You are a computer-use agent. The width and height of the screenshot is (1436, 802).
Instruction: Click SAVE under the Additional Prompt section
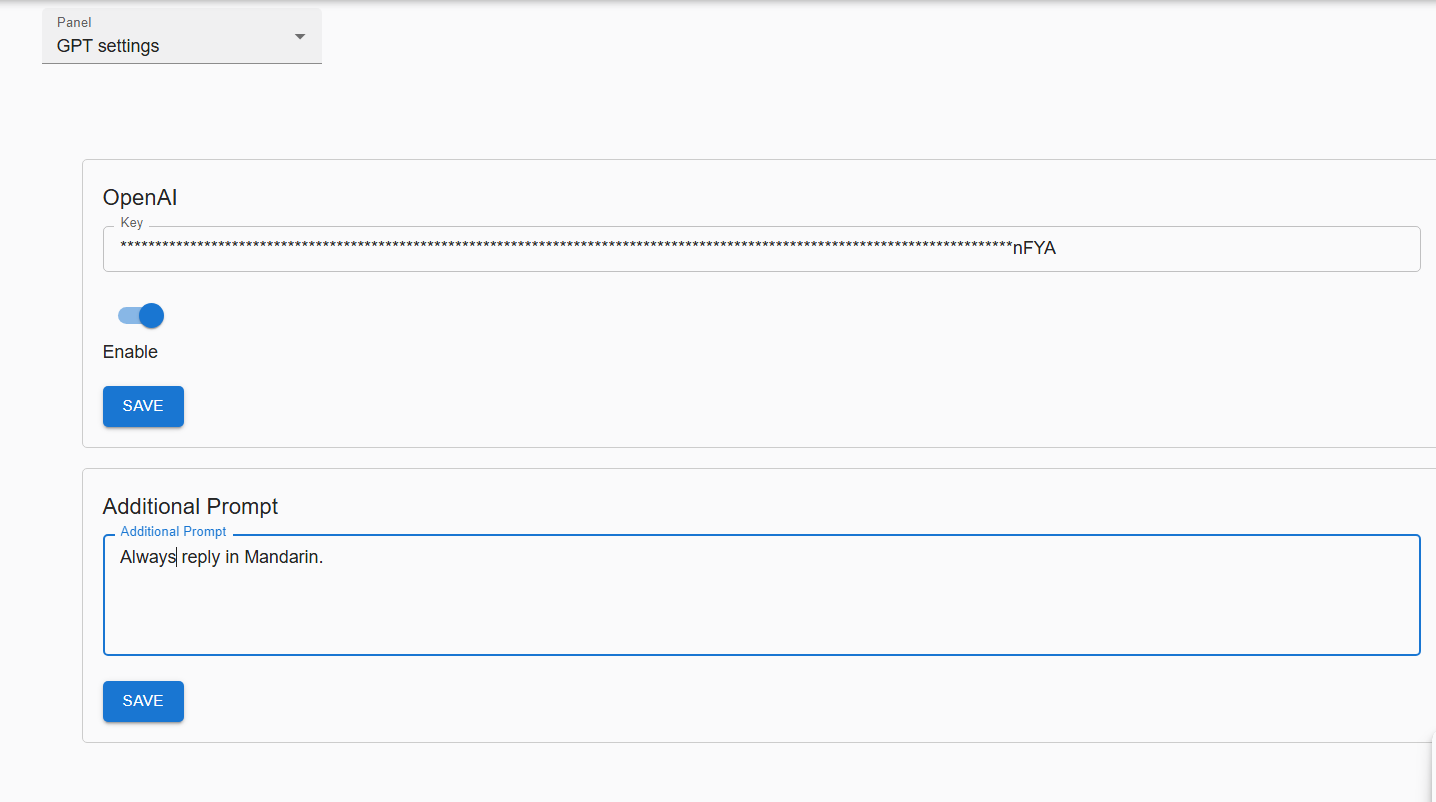142,701
